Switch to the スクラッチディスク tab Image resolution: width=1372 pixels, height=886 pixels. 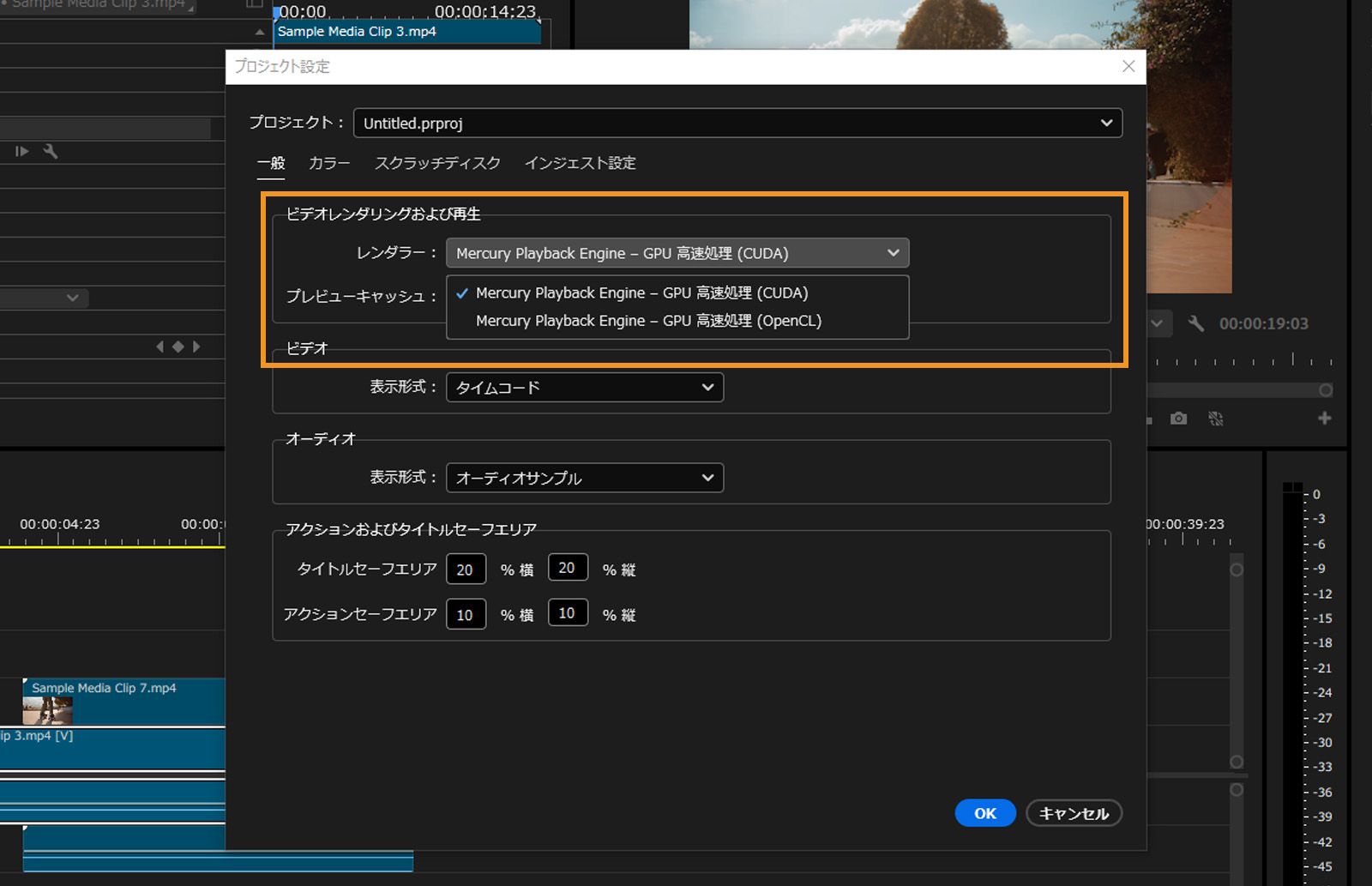coord(437,163)
